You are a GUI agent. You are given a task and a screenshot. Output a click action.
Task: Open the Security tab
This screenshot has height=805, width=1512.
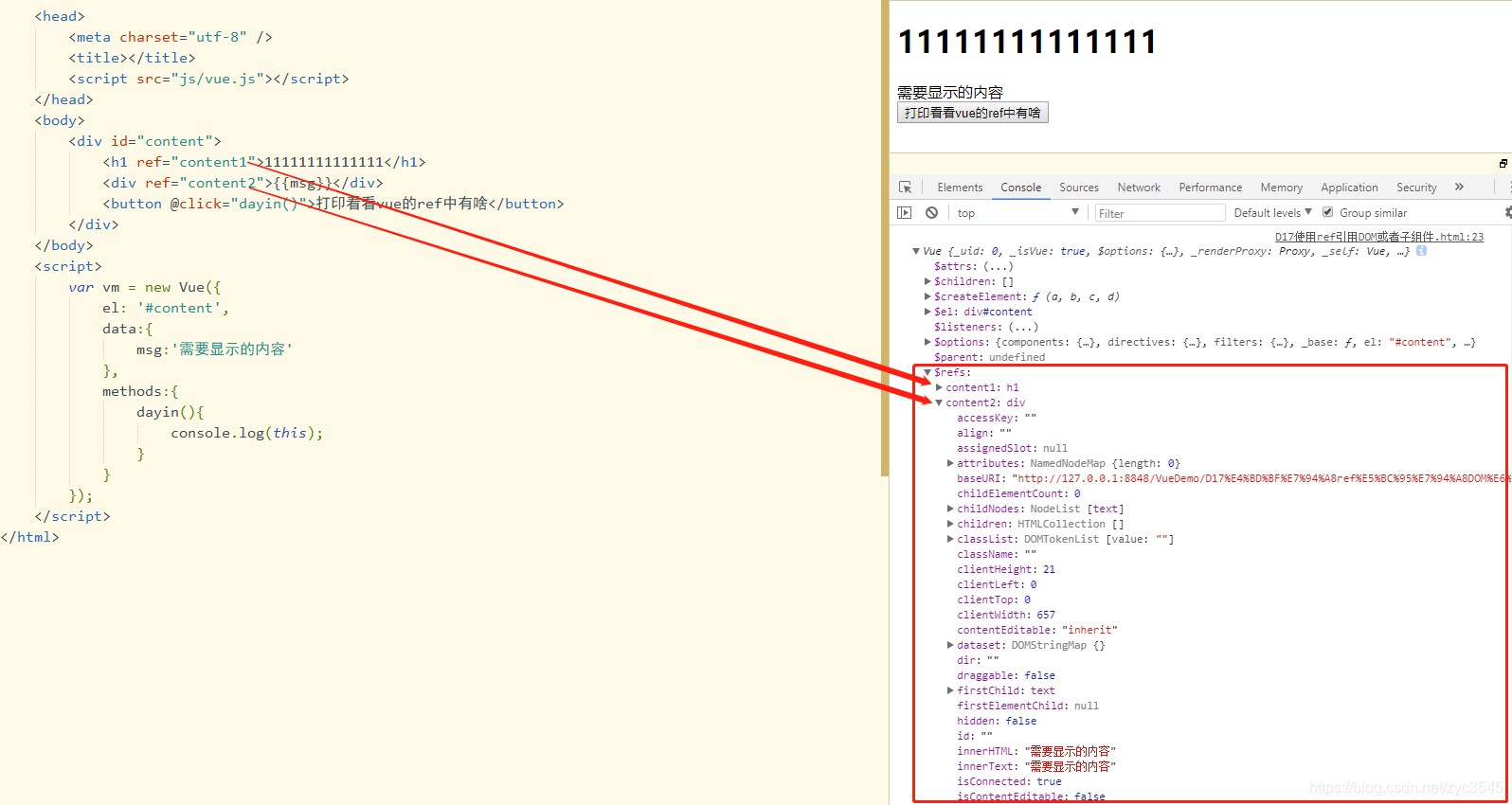(x=1416, y=188)
